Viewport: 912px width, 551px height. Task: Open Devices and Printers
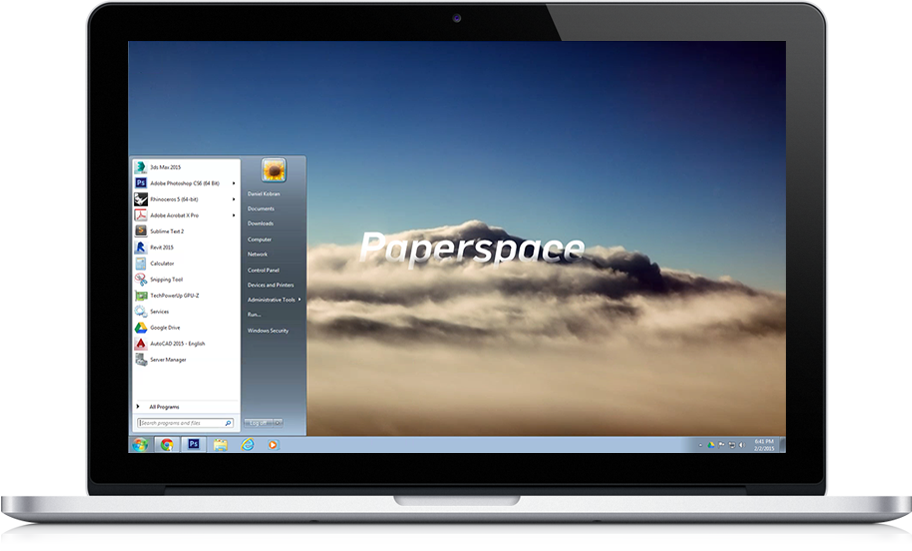tap(270, 285)
